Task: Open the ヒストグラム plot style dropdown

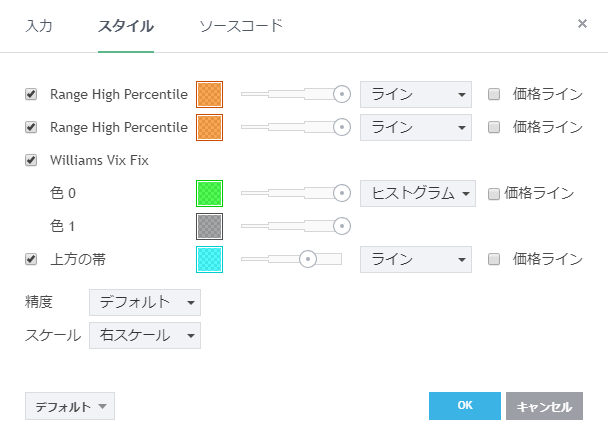Action: coord(417,193)
